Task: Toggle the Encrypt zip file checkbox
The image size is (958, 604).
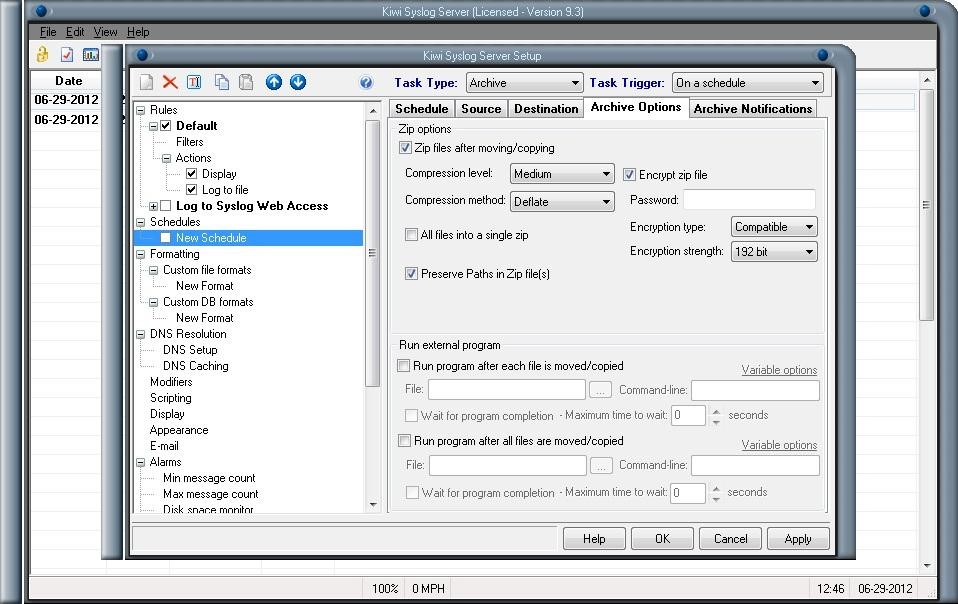Action: (630, 175)
